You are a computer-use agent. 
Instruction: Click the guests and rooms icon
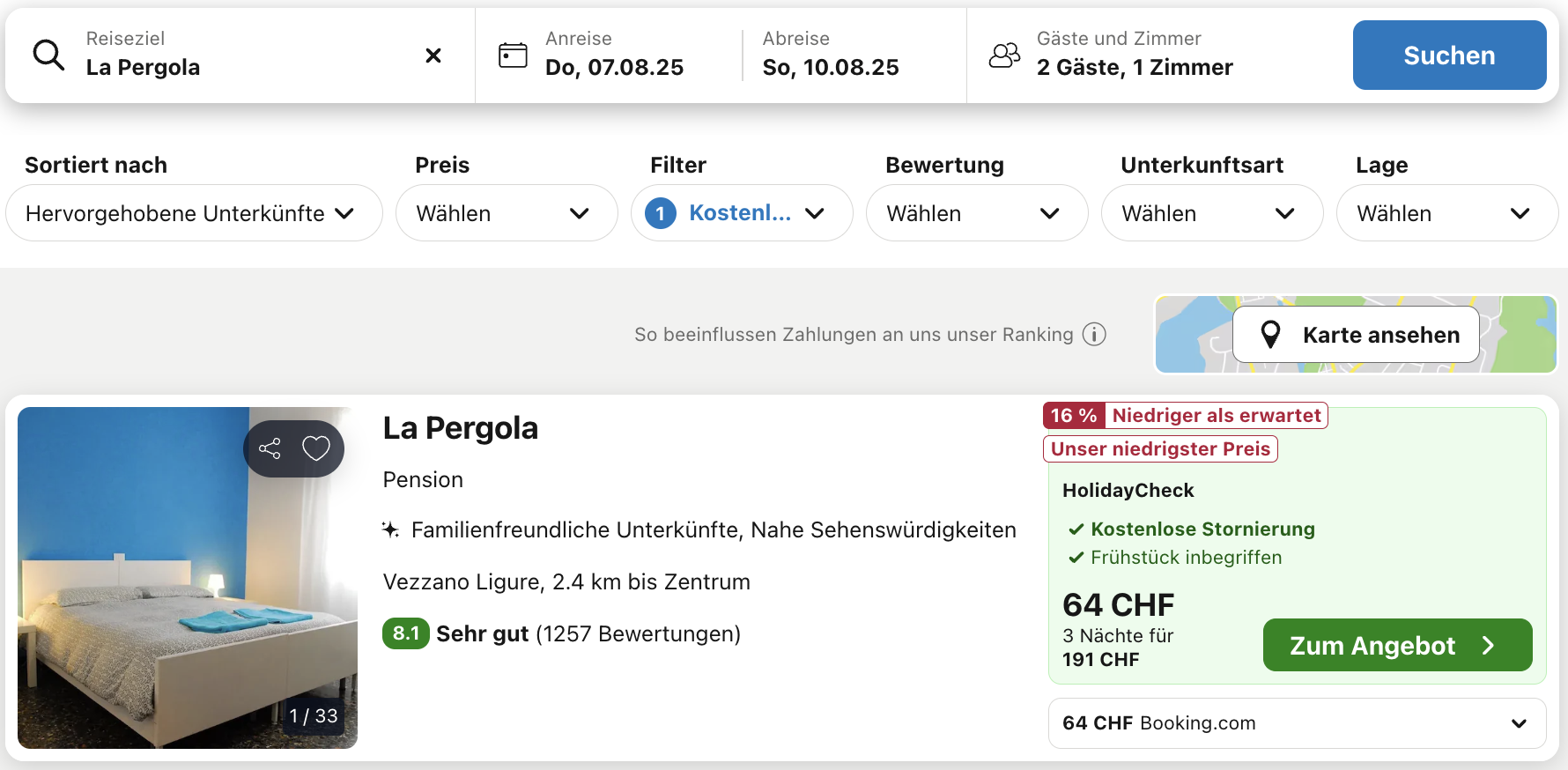point(1004,56)
